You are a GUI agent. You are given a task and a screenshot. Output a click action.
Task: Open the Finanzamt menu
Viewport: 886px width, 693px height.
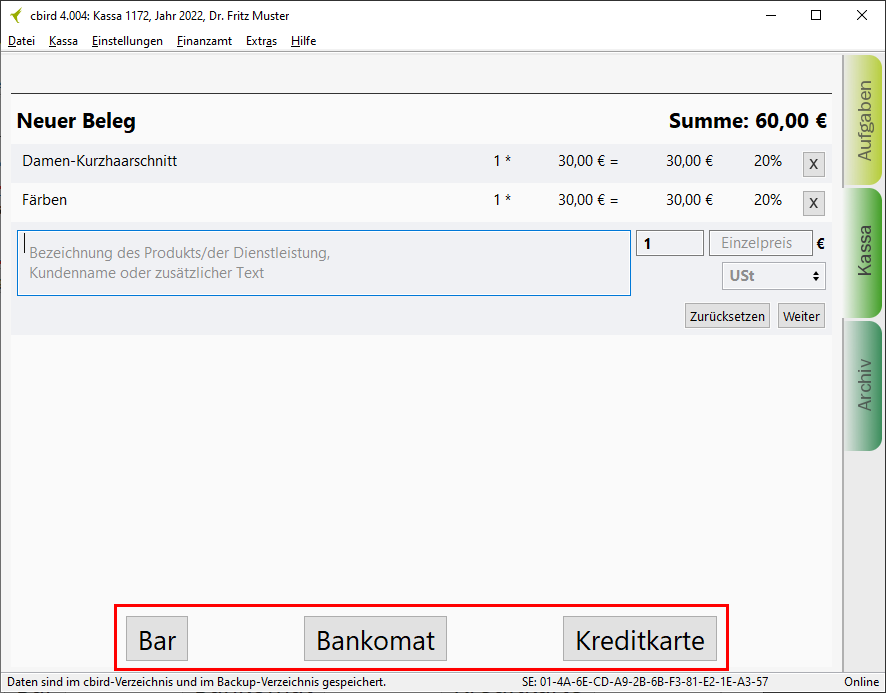click(x=204, y=41)
